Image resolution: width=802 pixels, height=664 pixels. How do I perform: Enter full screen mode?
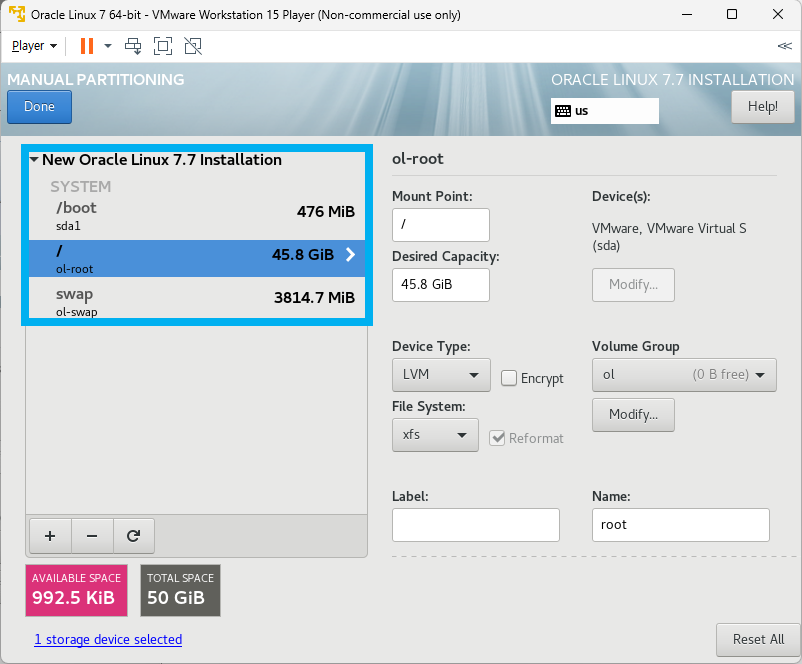click(x=163, y=46)
